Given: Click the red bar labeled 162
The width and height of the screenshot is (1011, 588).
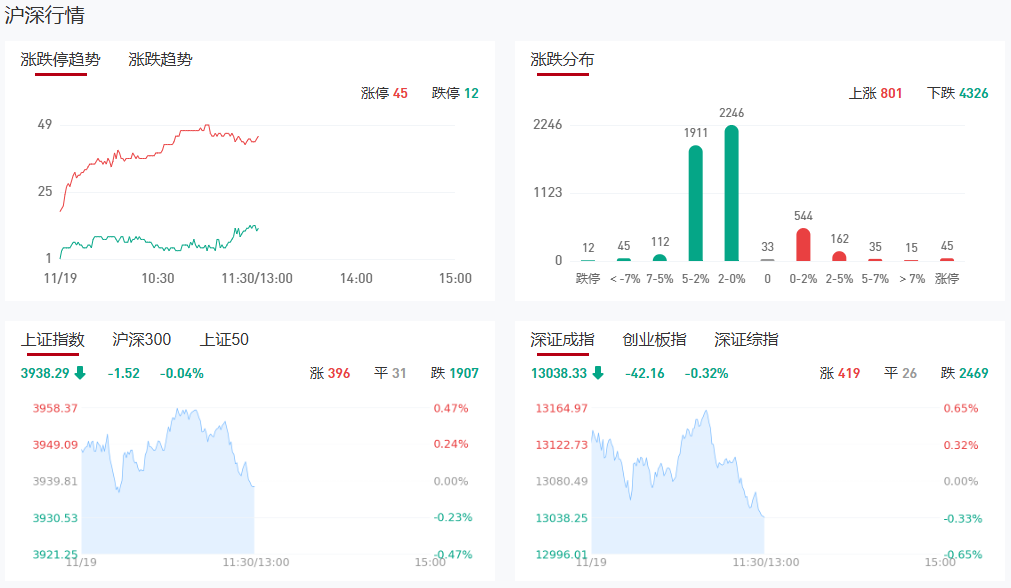Looking at the screenshot, I should pos(839,255).
